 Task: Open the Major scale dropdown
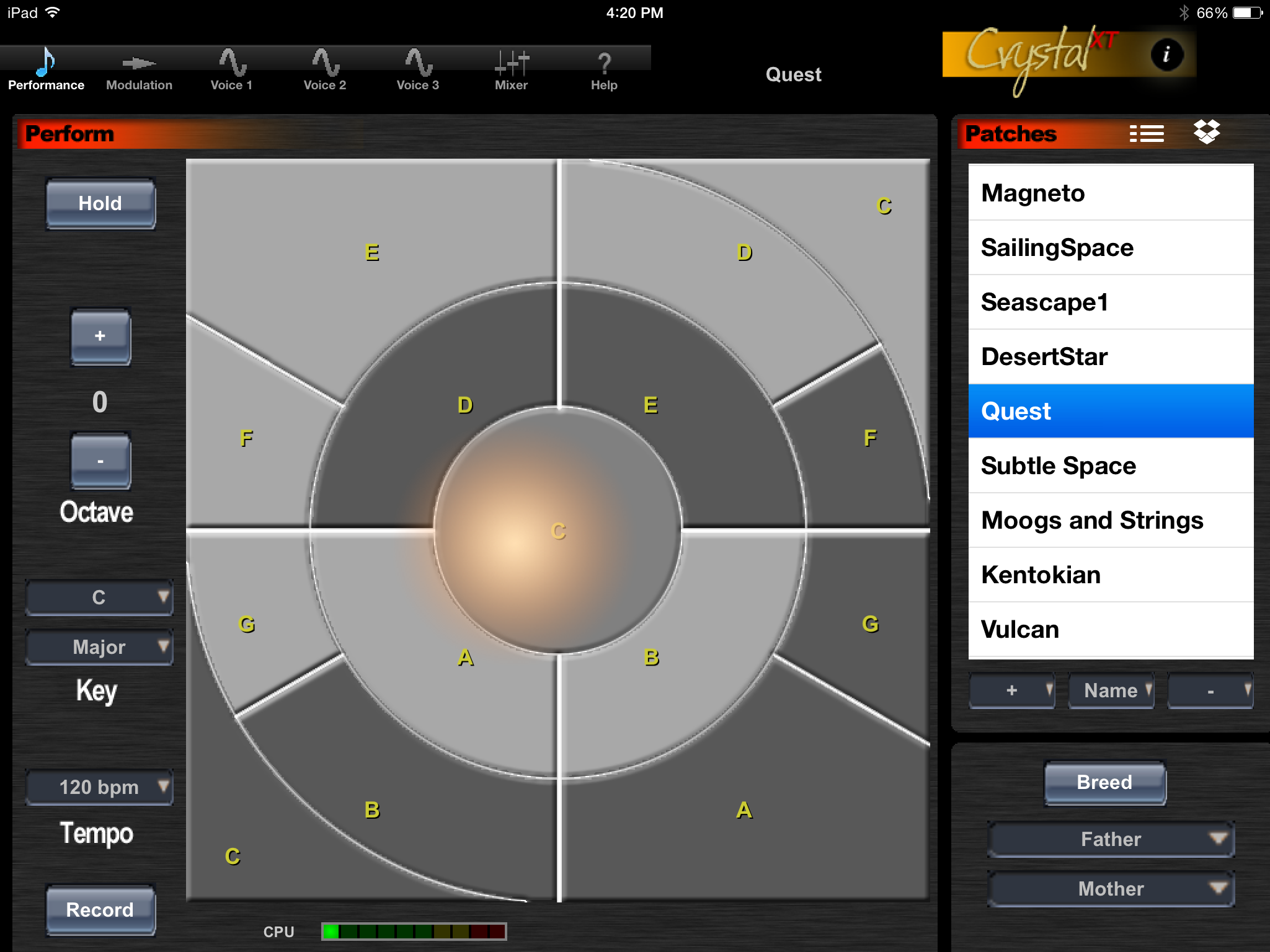[99, 646]
